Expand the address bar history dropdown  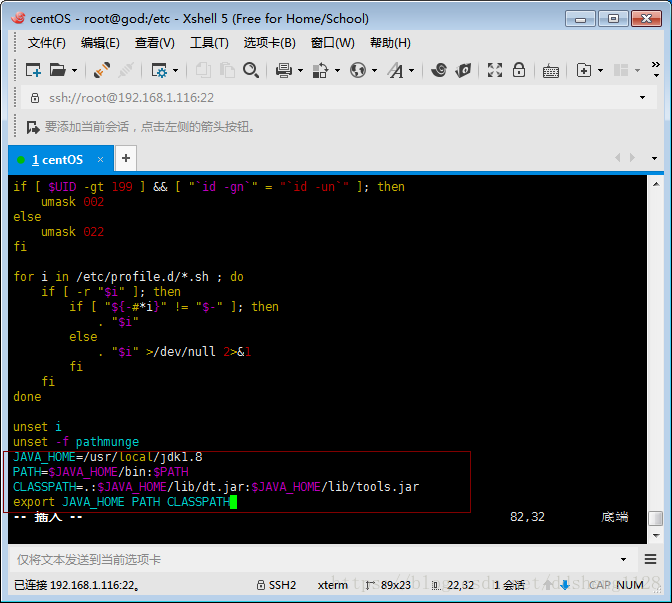click(x=642, y=98)
